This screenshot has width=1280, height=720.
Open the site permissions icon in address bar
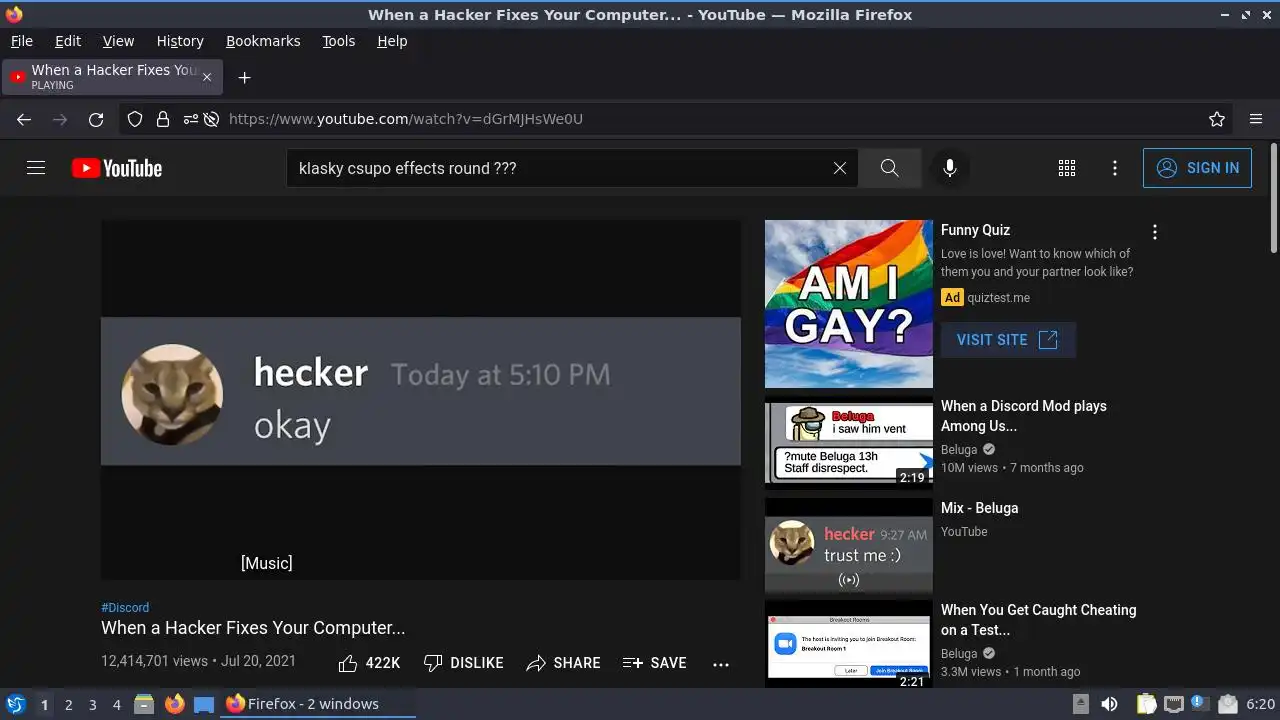coord(190,119)
